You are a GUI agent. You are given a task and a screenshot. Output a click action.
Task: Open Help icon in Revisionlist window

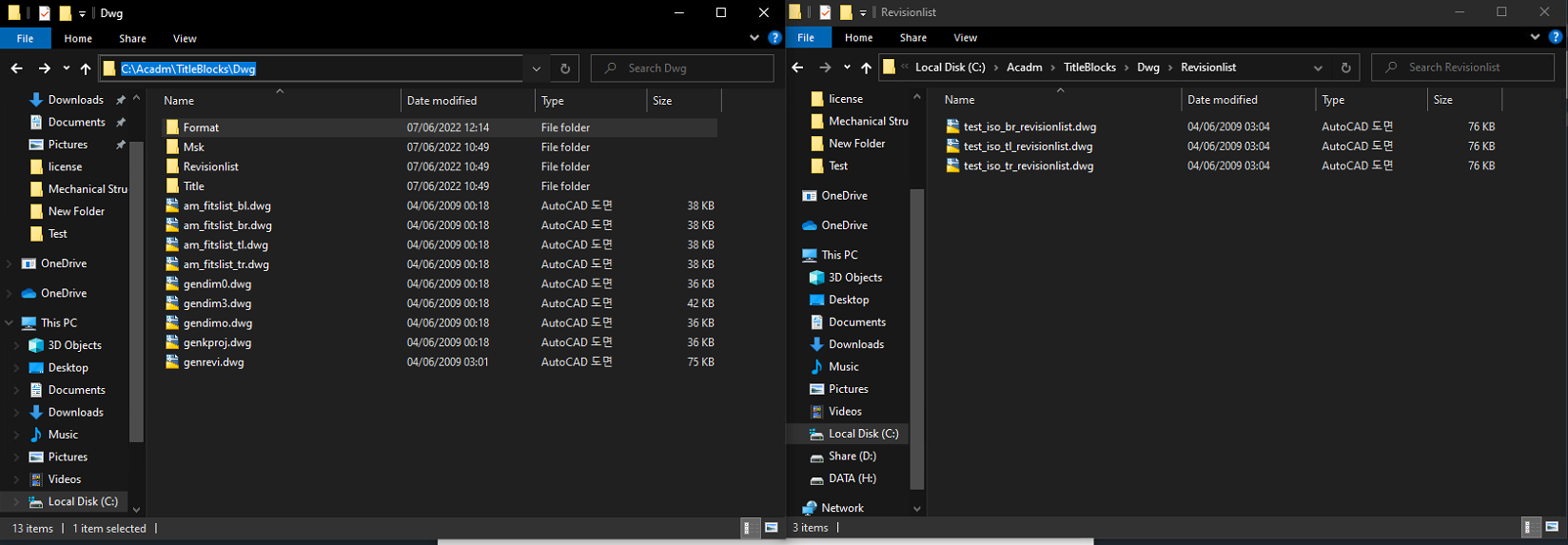[1556, 37]
